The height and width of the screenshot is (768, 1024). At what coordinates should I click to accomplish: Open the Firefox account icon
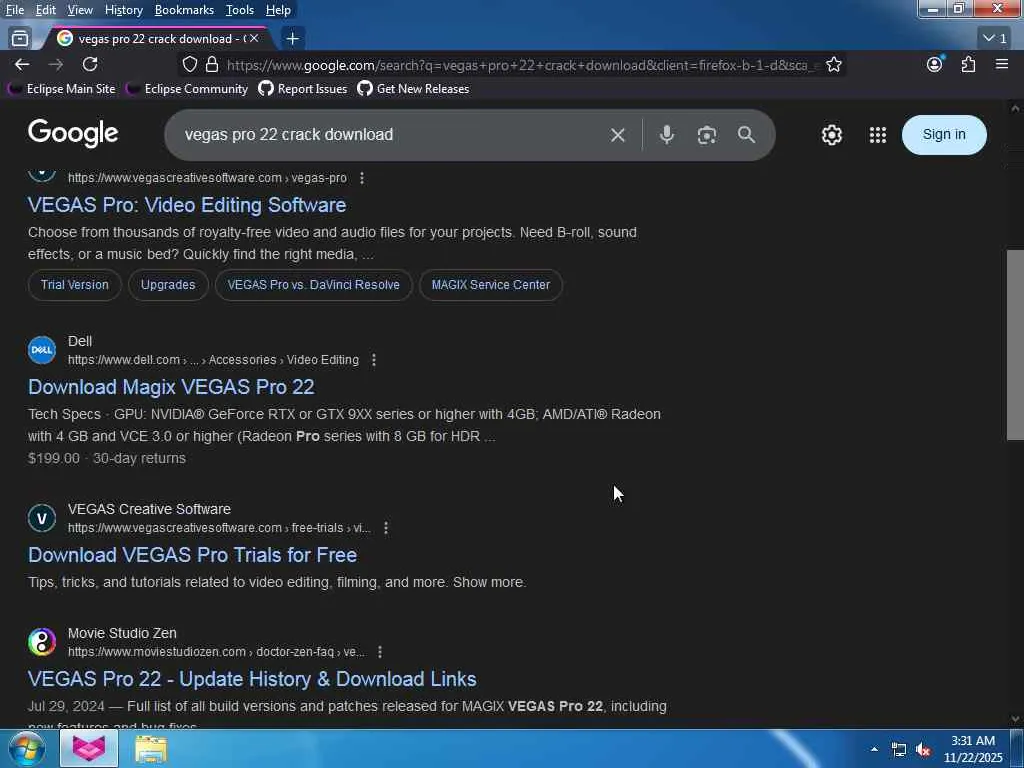click(935, 64)
